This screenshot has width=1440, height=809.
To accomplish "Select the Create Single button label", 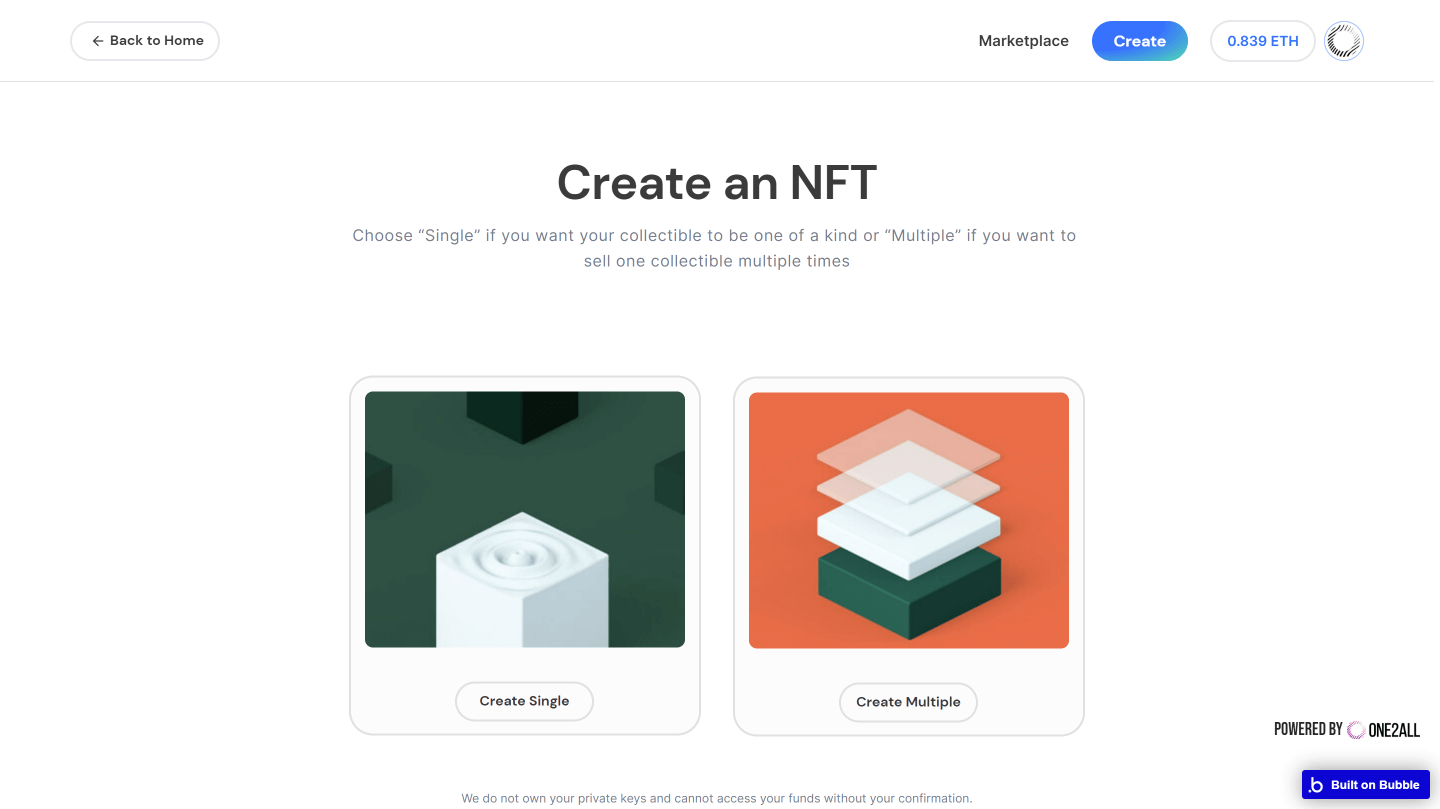I will click(524, 701).
